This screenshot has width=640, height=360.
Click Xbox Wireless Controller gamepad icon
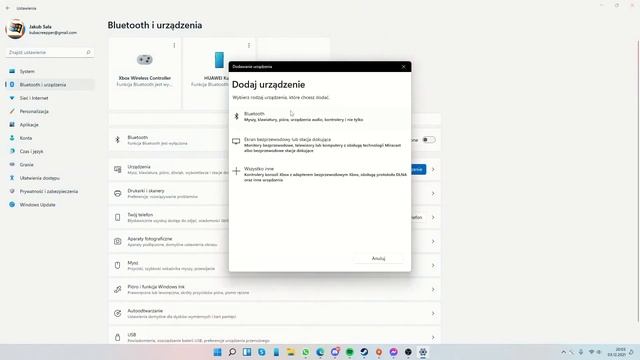point(144,60)
